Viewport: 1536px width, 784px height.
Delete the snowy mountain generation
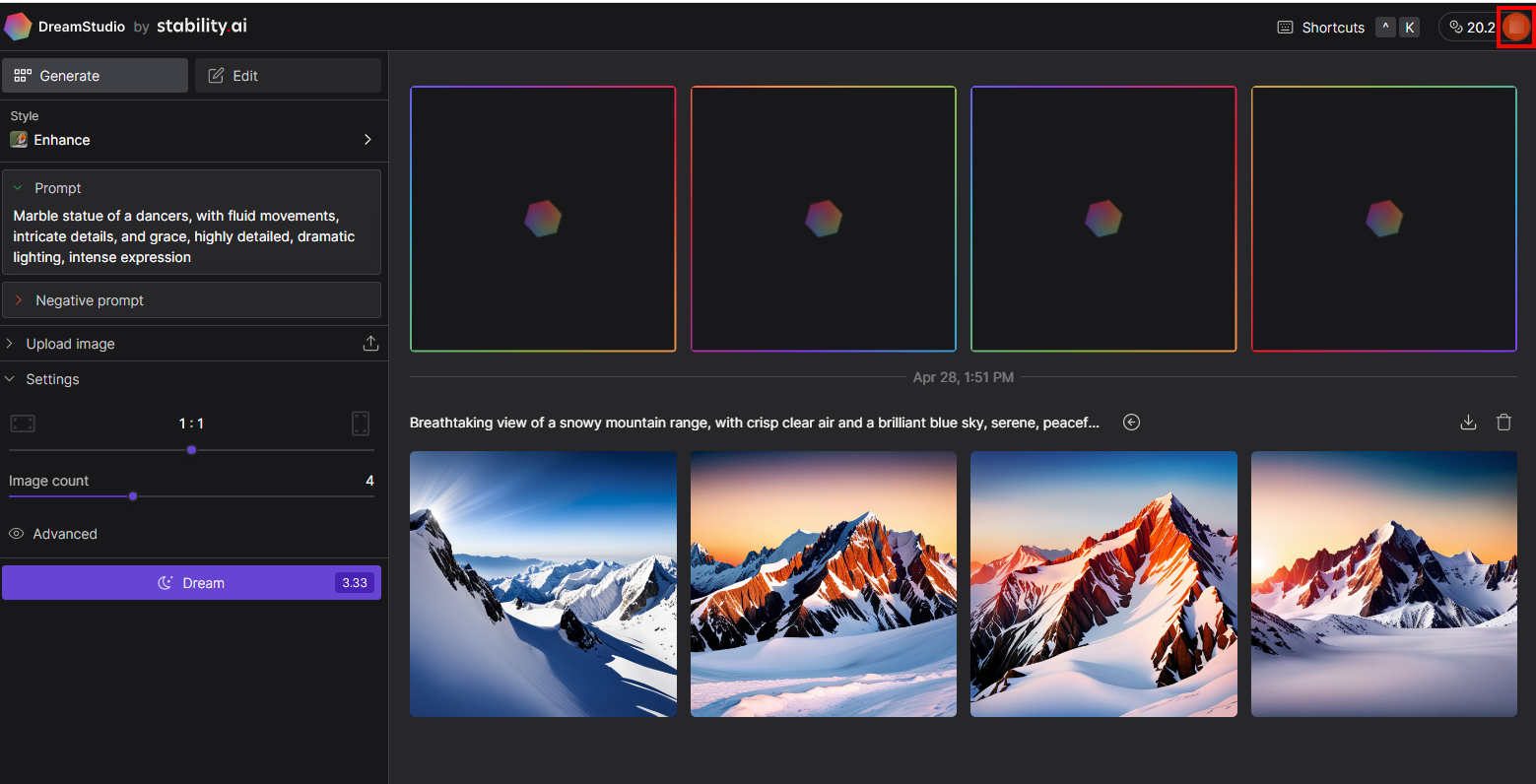pyautogui.click(x=1503, y=423)
